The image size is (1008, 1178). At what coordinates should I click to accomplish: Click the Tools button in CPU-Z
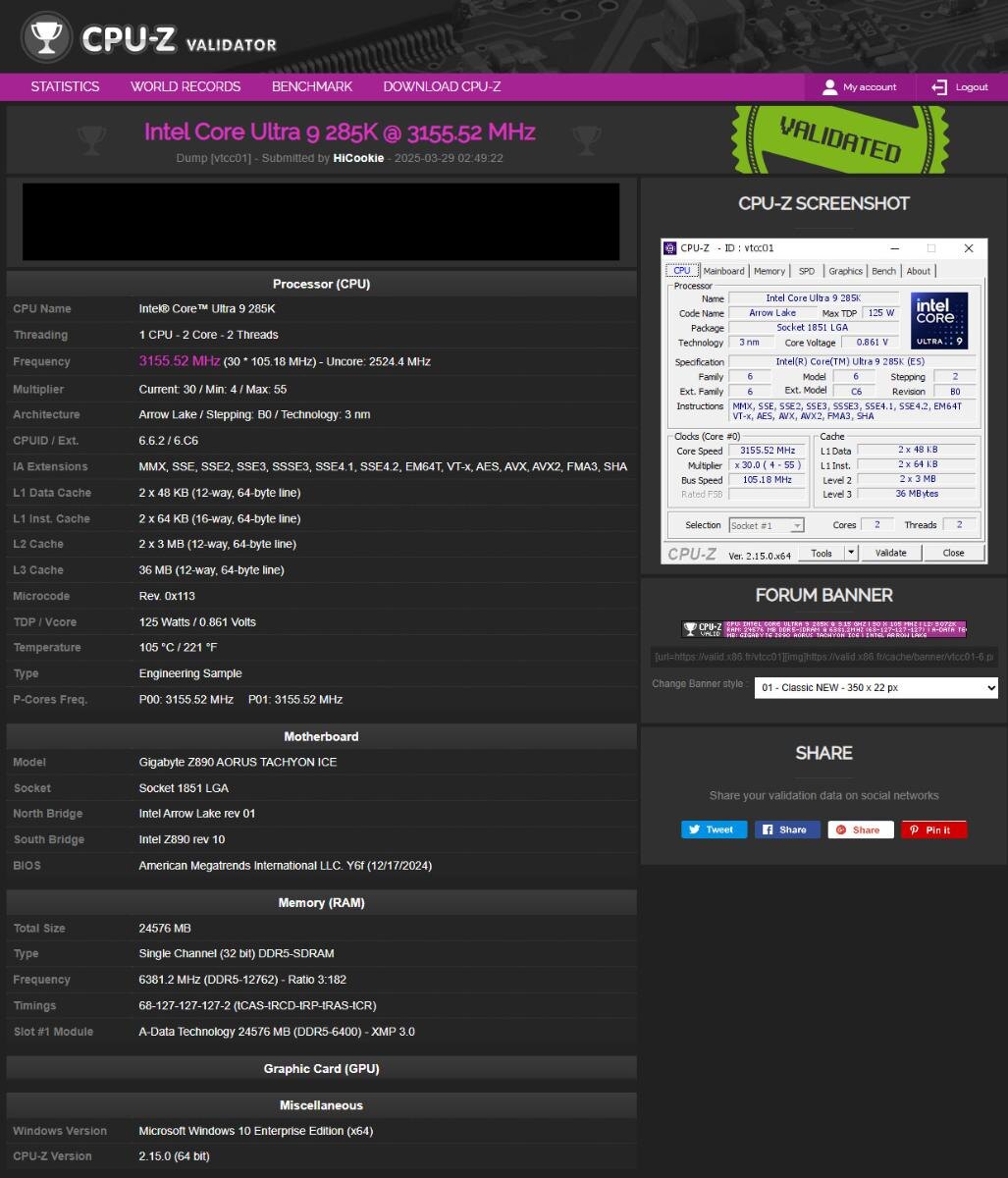point(822,553)
